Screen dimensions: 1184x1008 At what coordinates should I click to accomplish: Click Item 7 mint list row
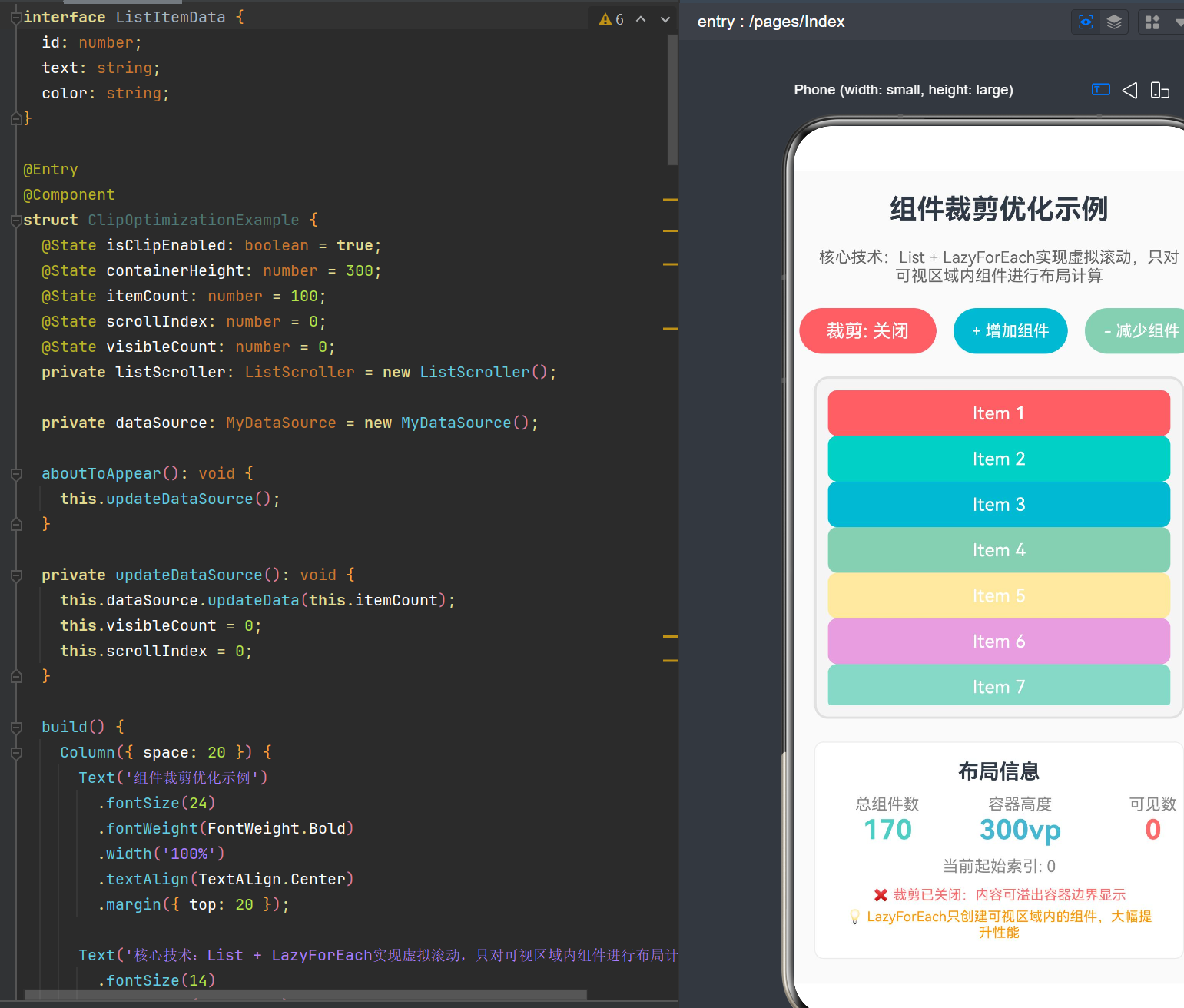(x=999, y=685)
